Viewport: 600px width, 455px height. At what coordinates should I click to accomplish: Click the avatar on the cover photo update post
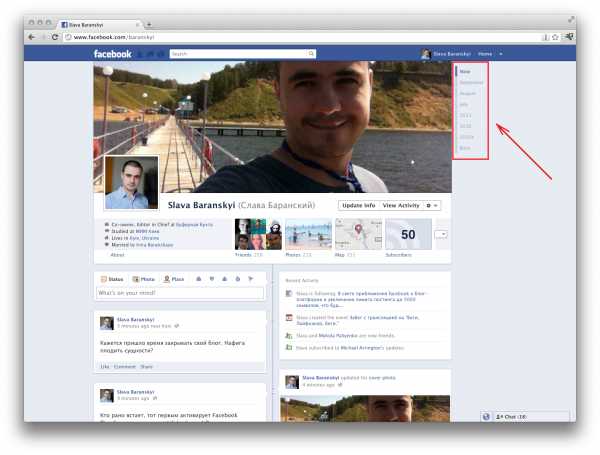pos(292,382)
